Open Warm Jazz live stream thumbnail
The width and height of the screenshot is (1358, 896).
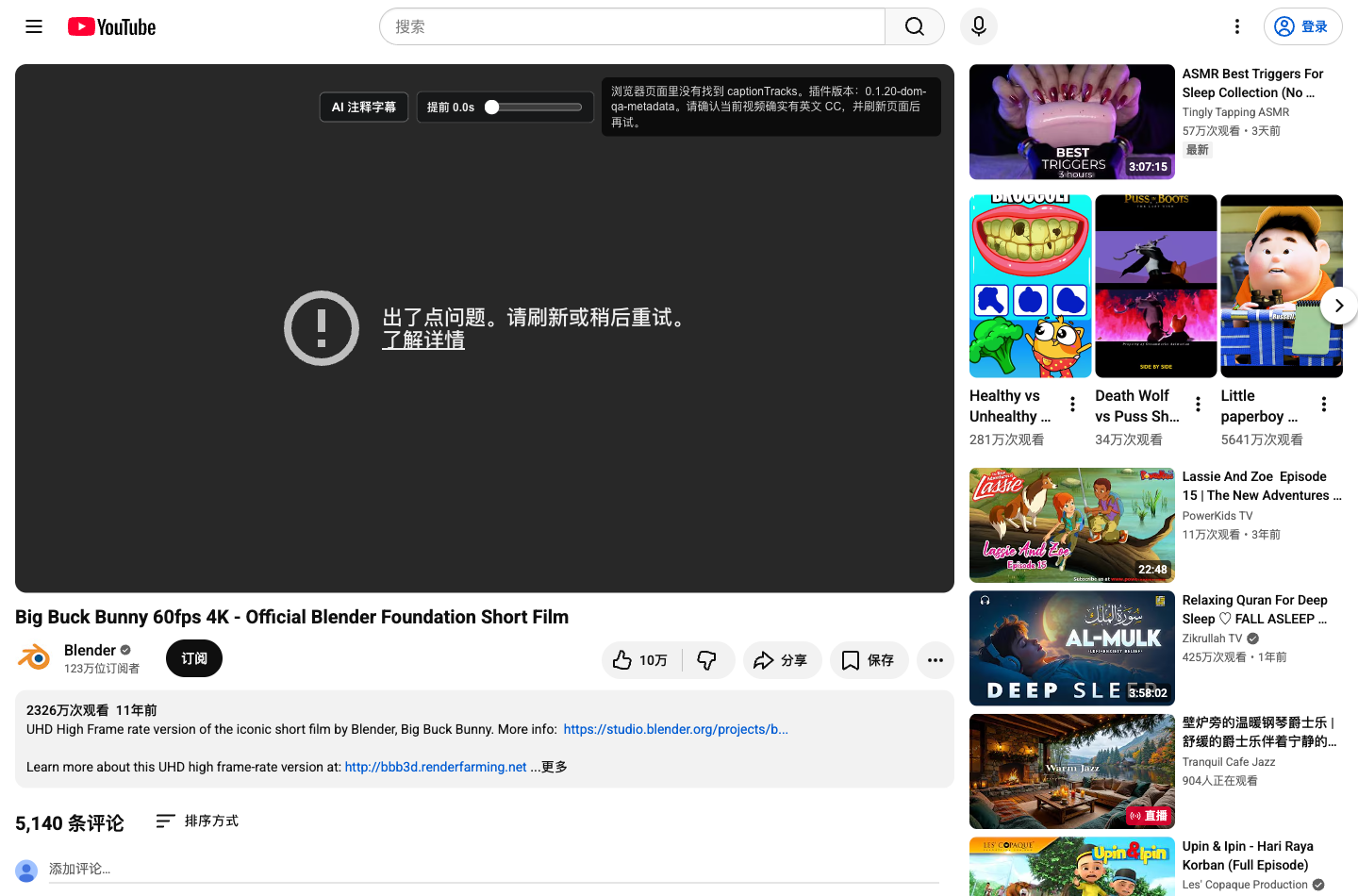(x=1072, y=772)
